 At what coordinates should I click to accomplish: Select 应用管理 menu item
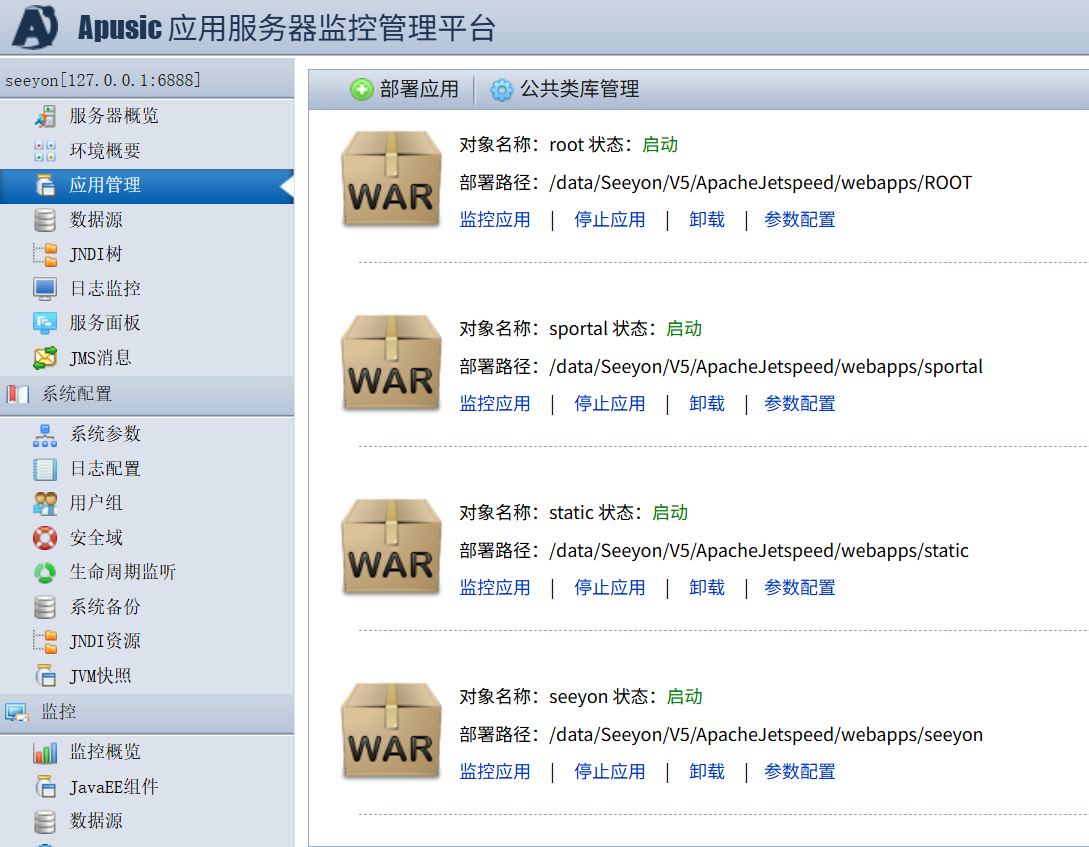pyautogui.click(x=147, y=185)
